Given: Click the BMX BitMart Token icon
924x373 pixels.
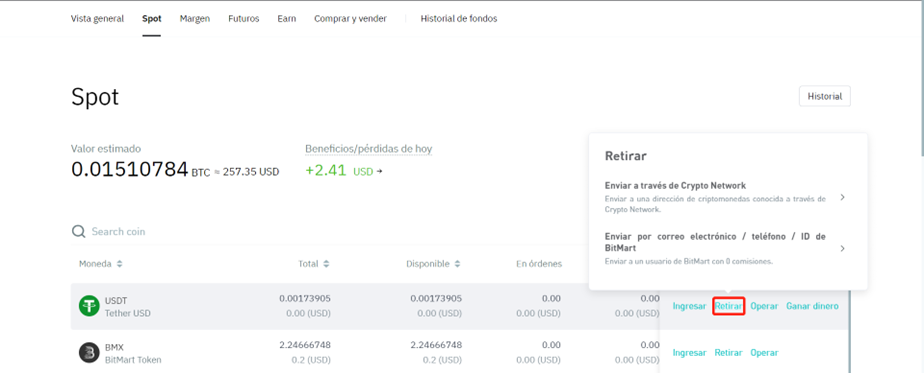Looking at the screenshot, I should (x=89, y=352).
